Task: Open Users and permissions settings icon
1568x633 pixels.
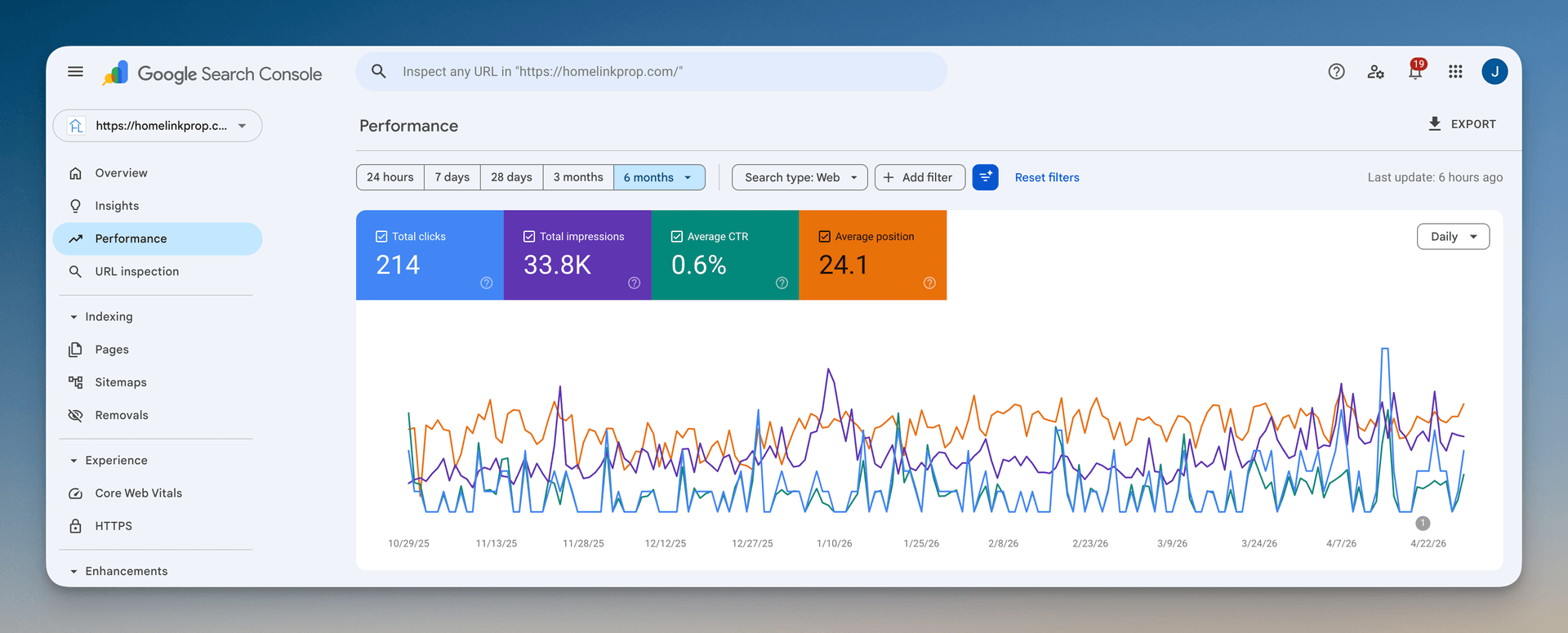Action: point(1376,72)
